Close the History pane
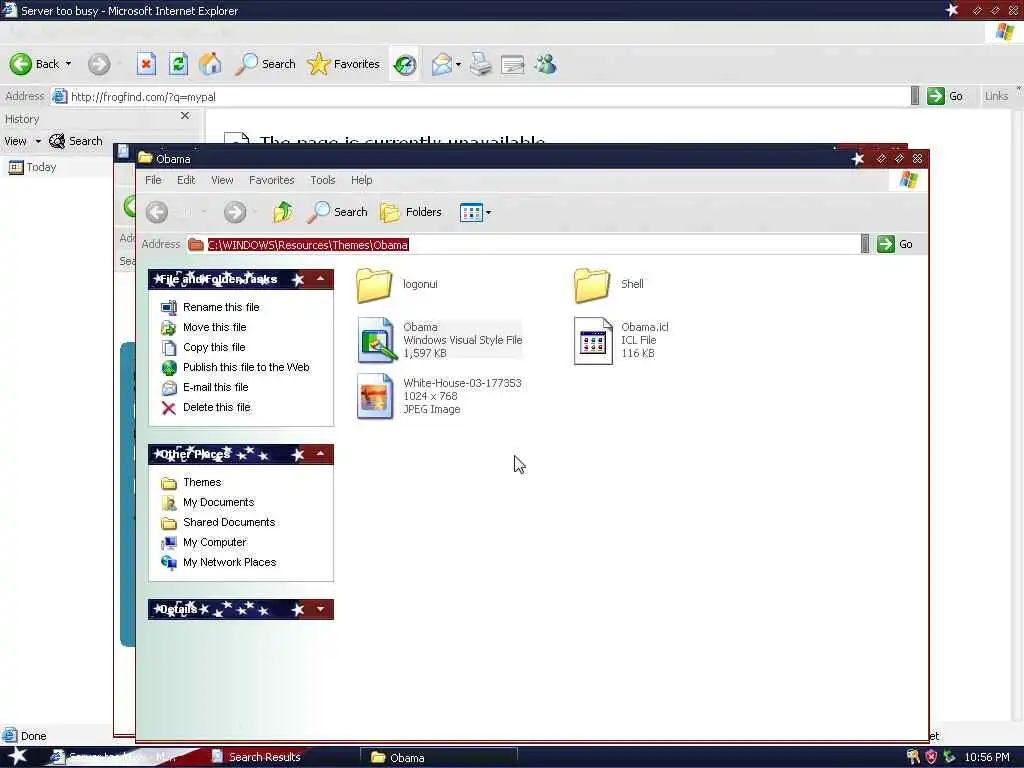Image resolution: width=1024 pixels, height=768 pixels. coord(185,116)
